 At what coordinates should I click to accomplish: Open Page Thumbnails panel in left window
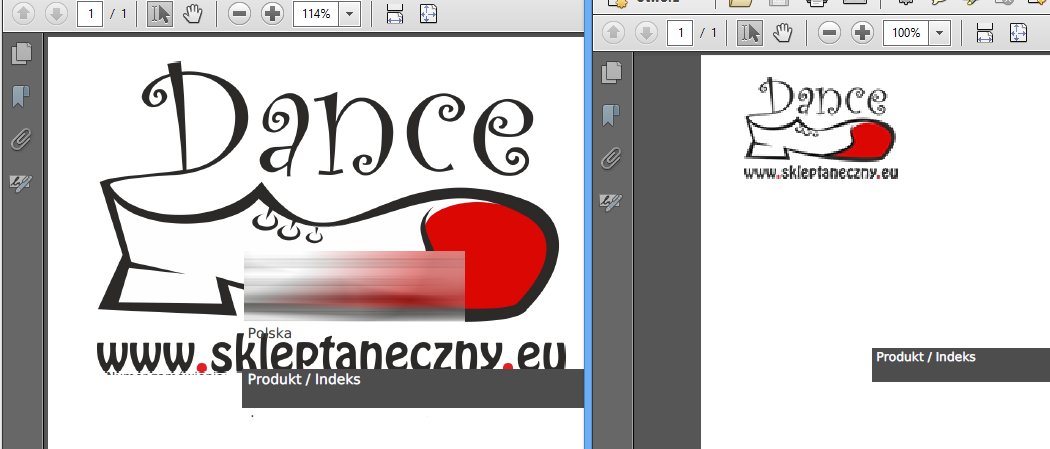coord(21,54)
